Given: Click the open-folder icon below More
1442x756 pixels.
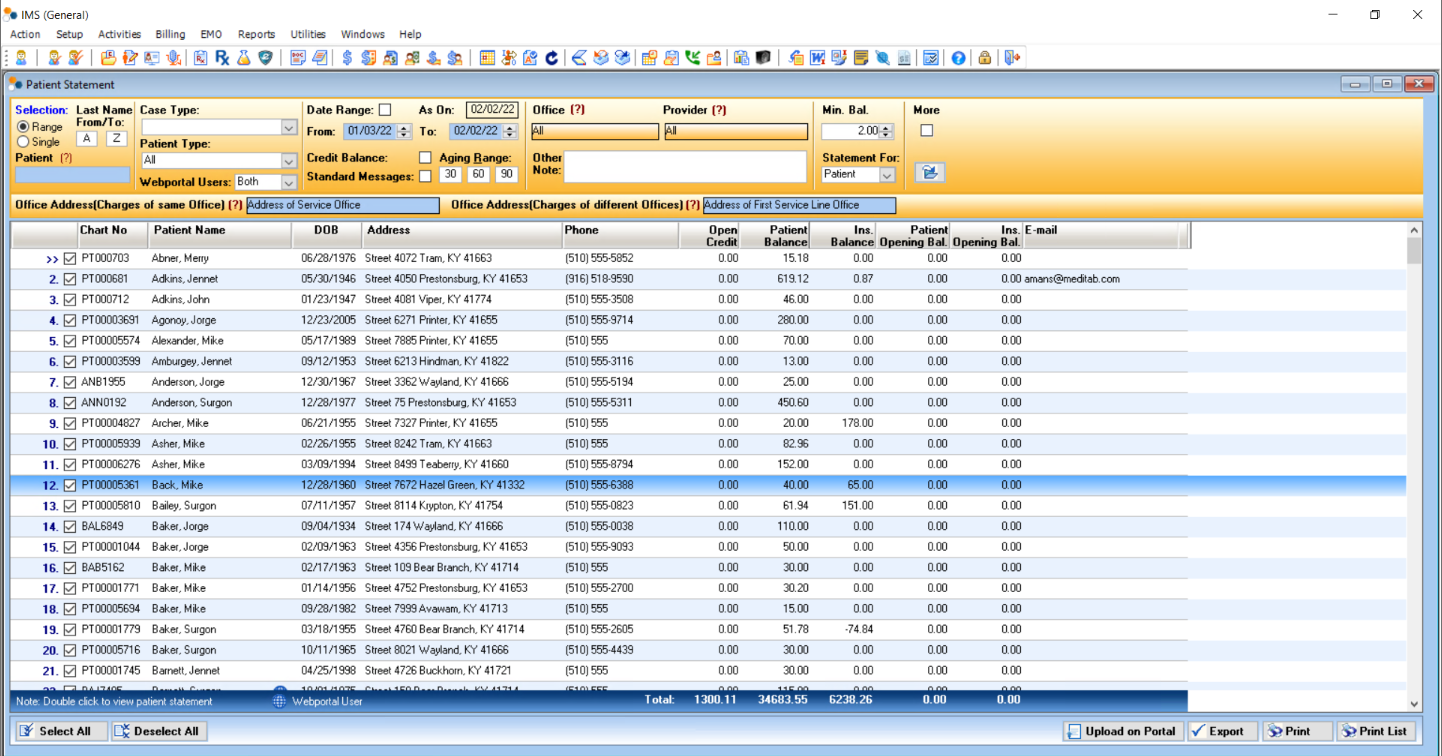Looking at the screenshot, I should tap(929, 173).
